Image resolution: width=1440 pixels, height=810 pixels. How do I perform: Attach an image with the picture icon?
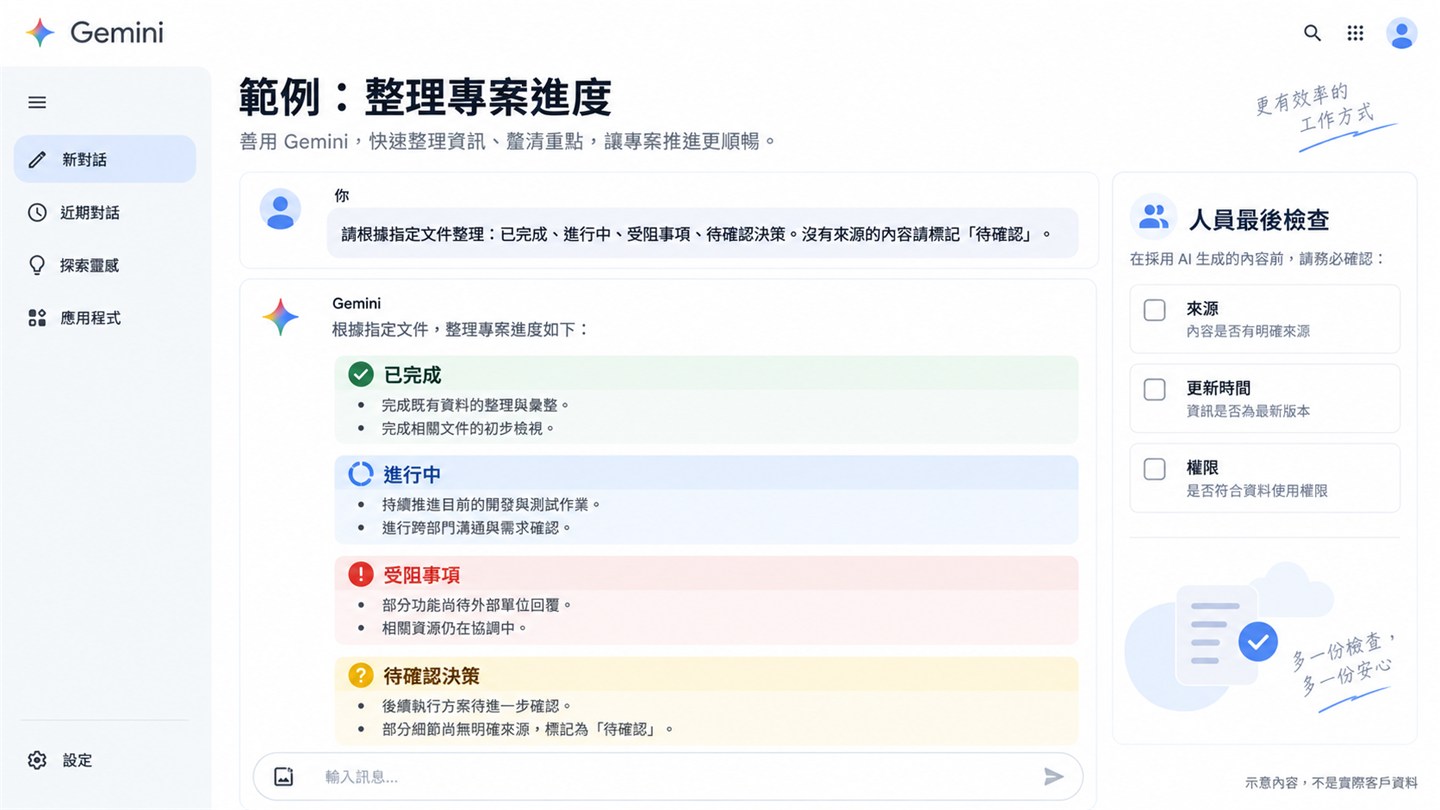click(x=284, y=776)
